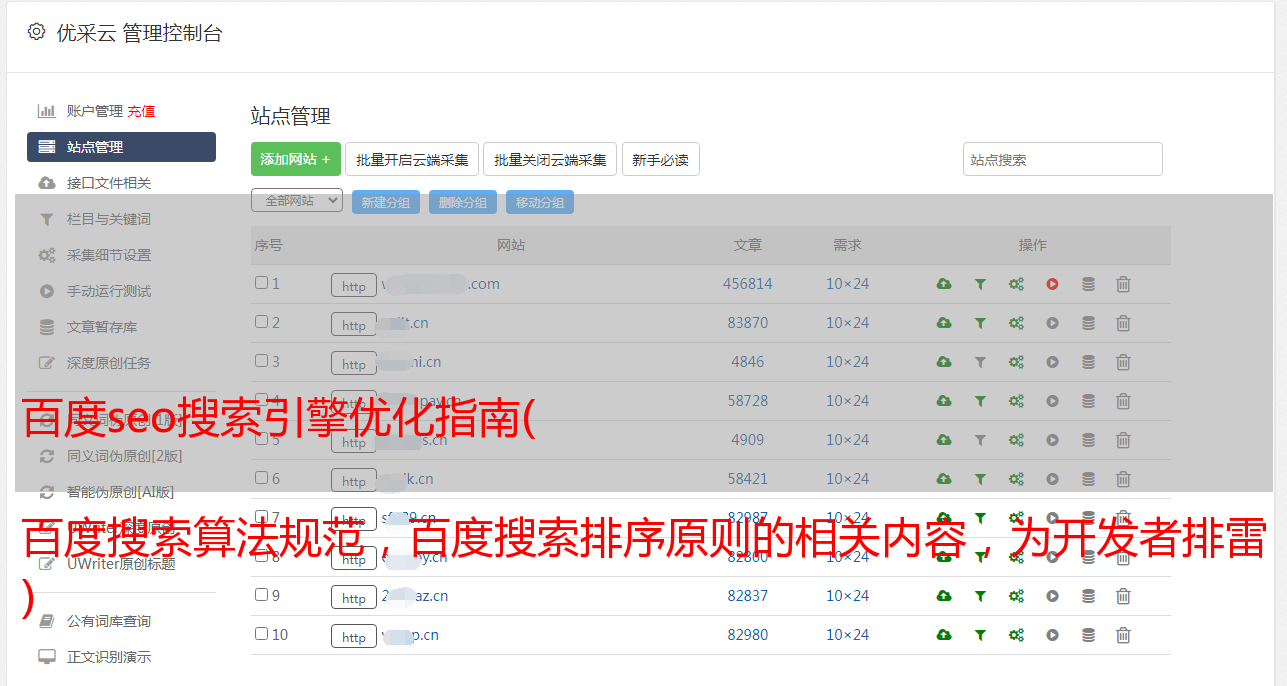Open database stack icon in row 6
Screen dimensions: 1287x686
click(1088, 479)
